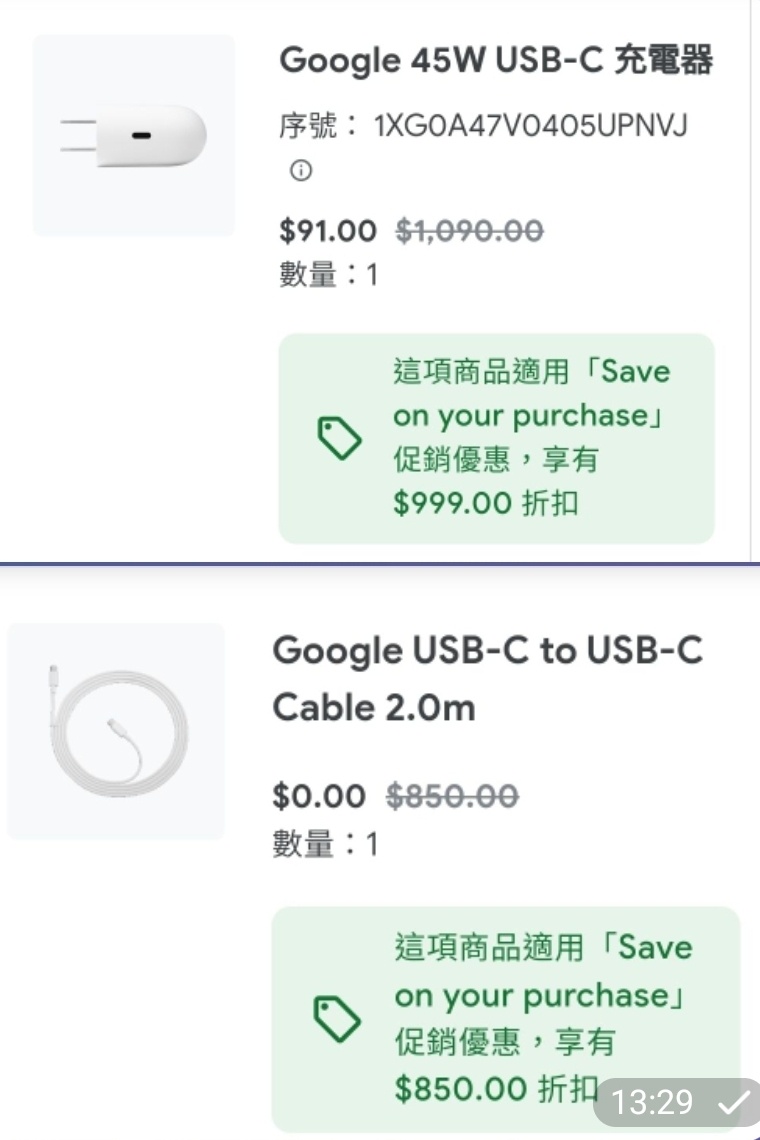Click the price tag icon in the $999.00 promo banner
760x1140 pixels.
point(338,438)
